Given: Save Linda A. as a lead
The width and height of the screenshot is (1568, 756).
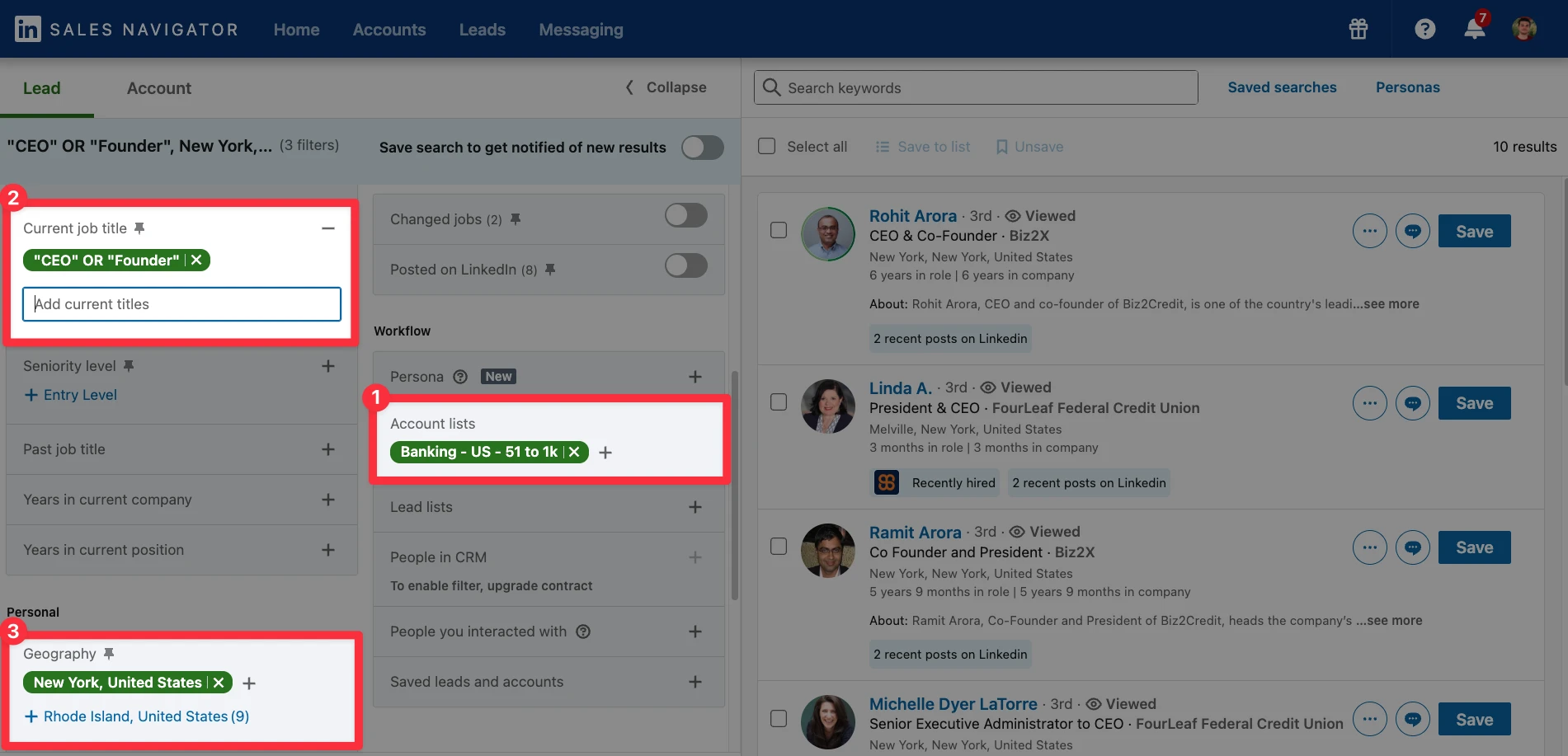Looking at the screenshot, I should (x=1474, y=403).
